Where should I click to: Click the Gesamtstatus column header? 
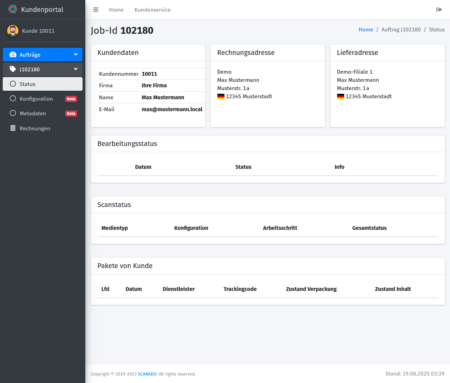[369, 228]
